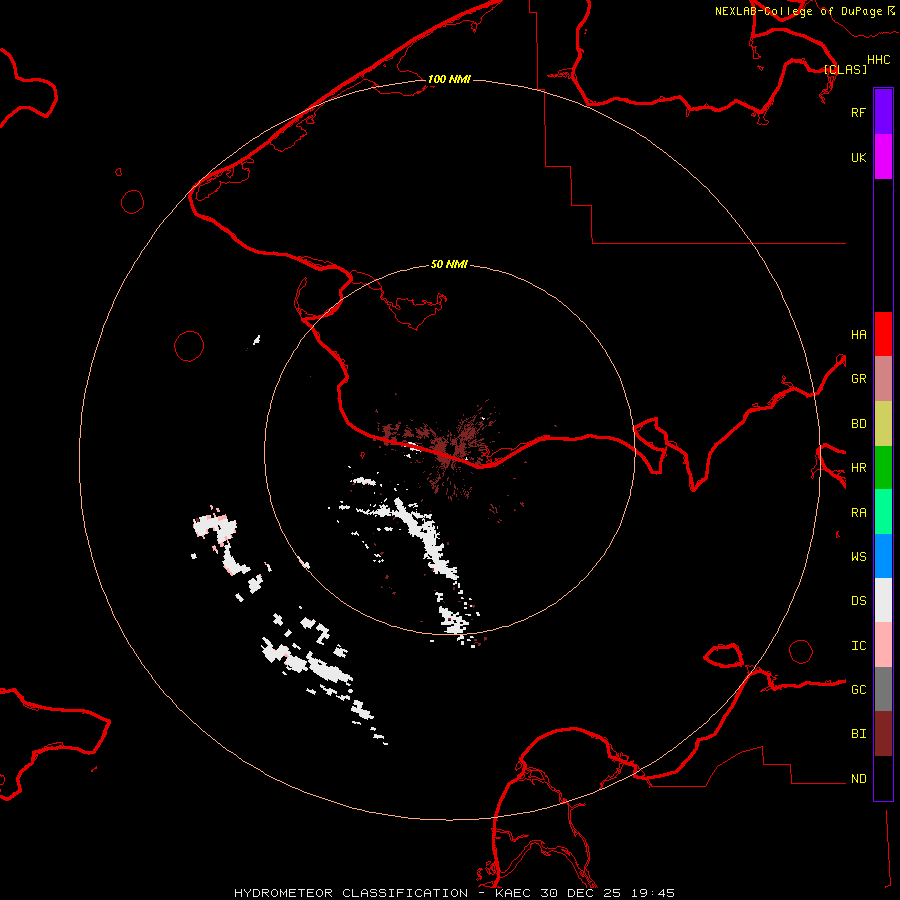
Task: Click the UK legend label
Action: (858, 157)
